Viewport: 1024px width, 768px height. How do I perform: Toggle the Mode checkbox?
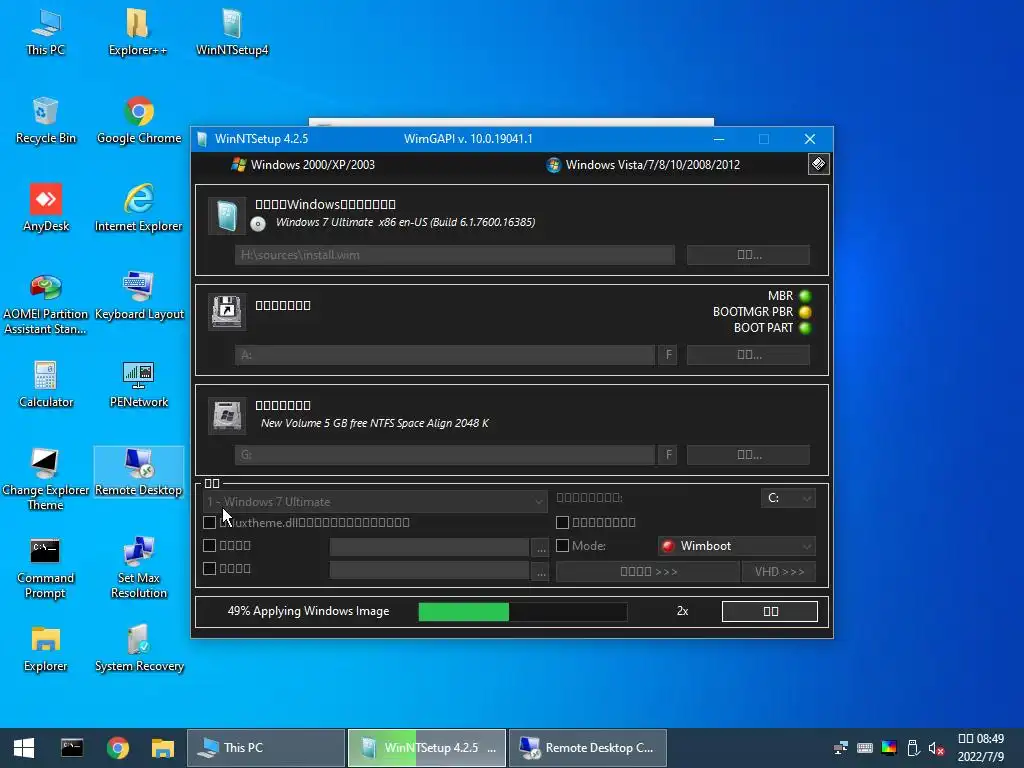562,545
